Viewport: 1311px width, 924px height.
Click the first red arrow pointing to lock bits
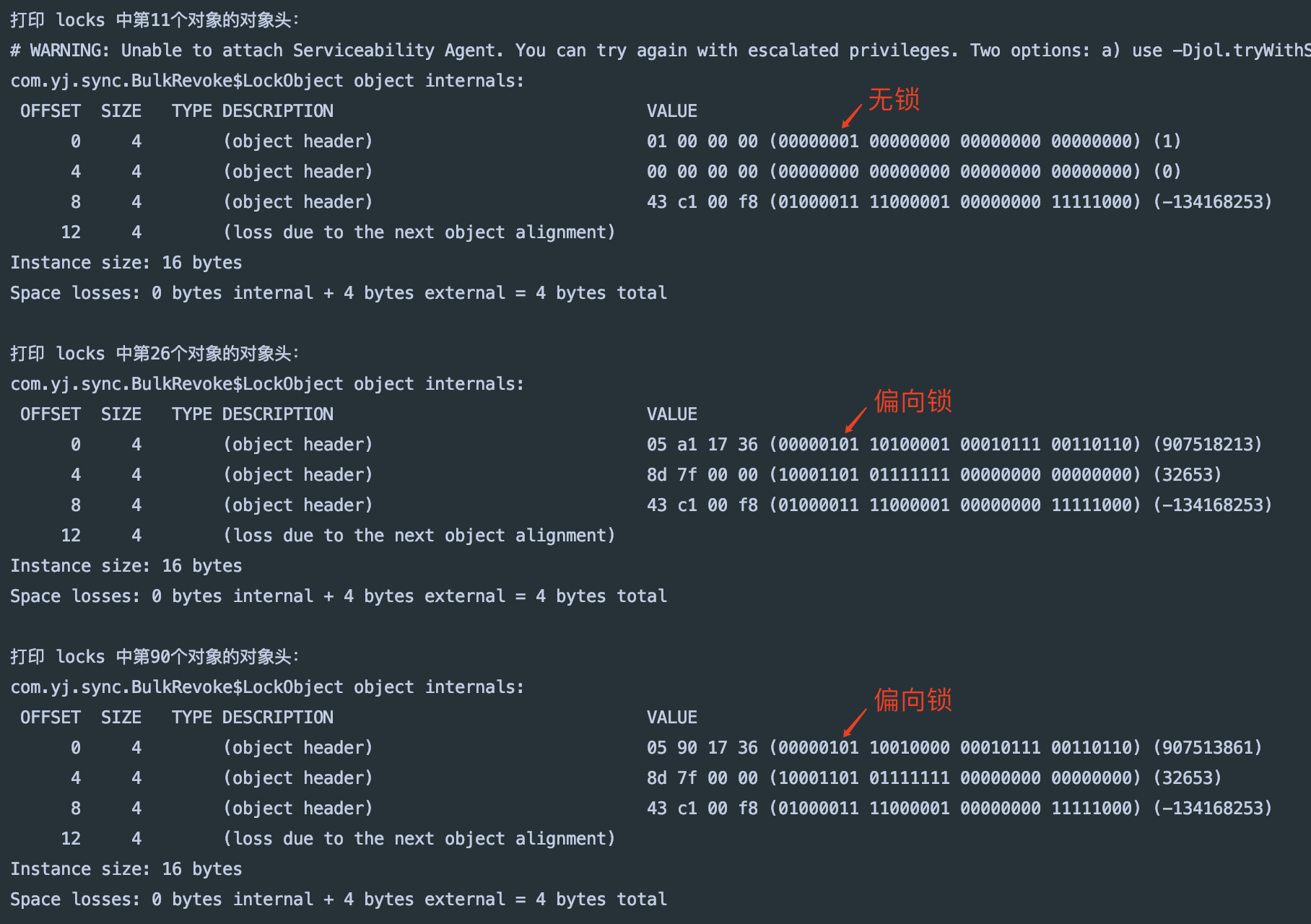(x=852, y=115)
